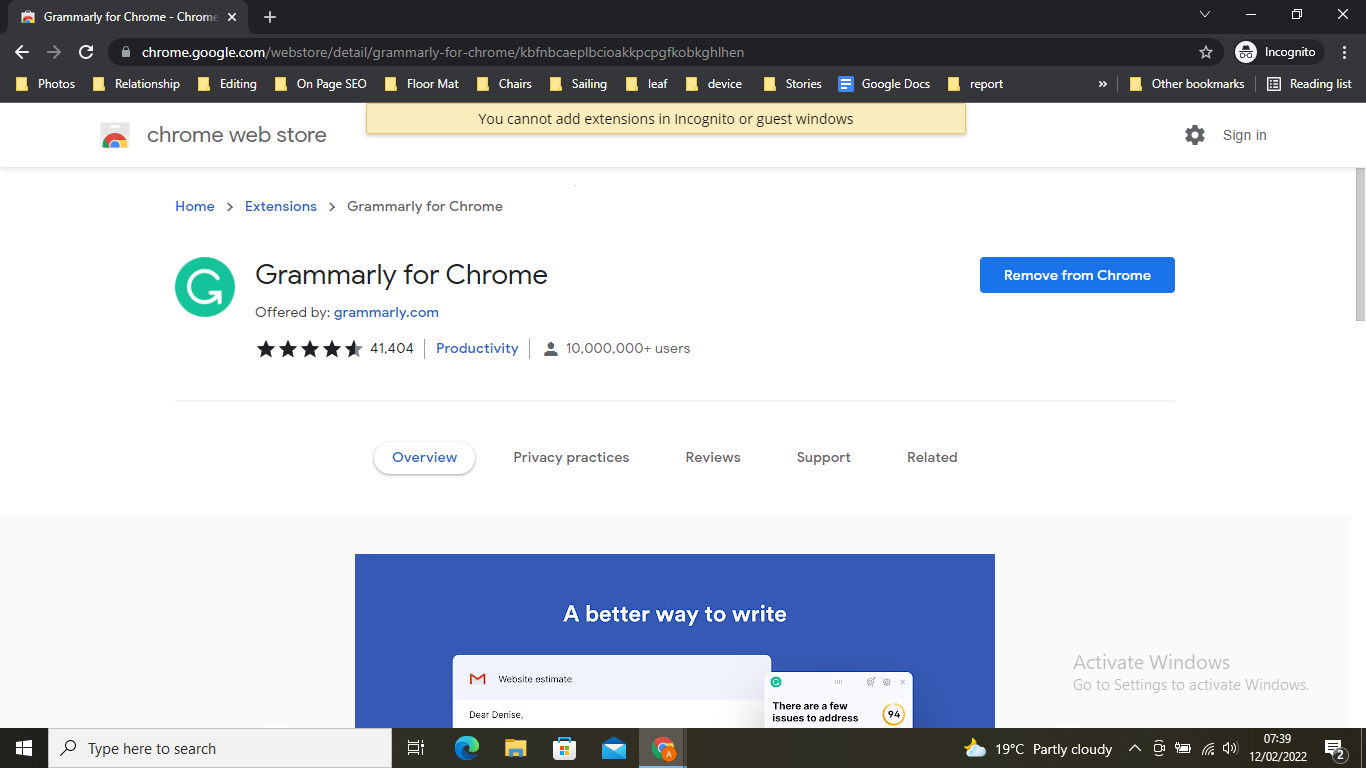Click the padlock site info icon

pos(126,52)
